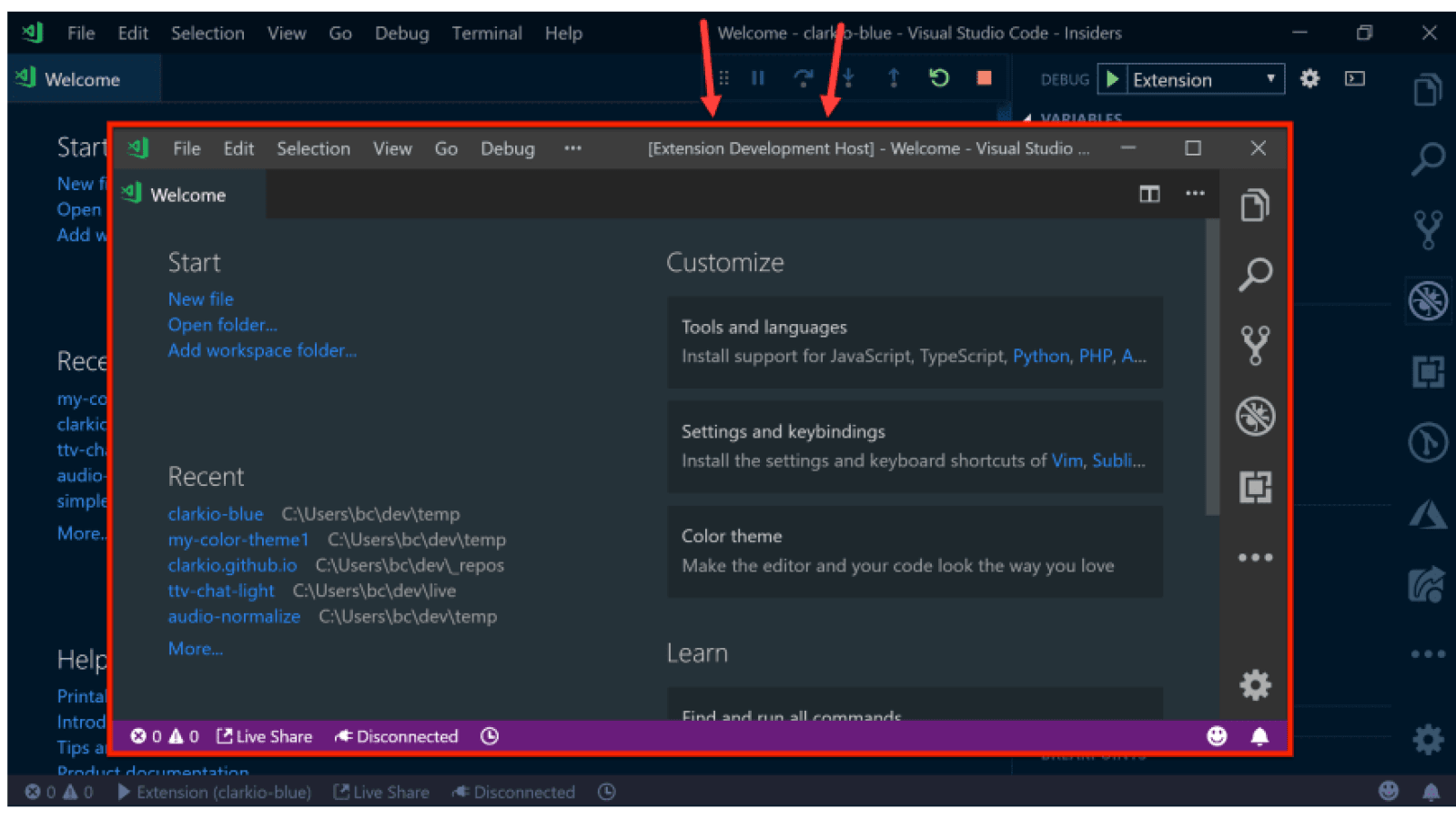Open Debug menu in Extension Development Host
Image resolution: width=1456 pixels, height=819 pixels.
pyautogui.click(x=508, y=148)
